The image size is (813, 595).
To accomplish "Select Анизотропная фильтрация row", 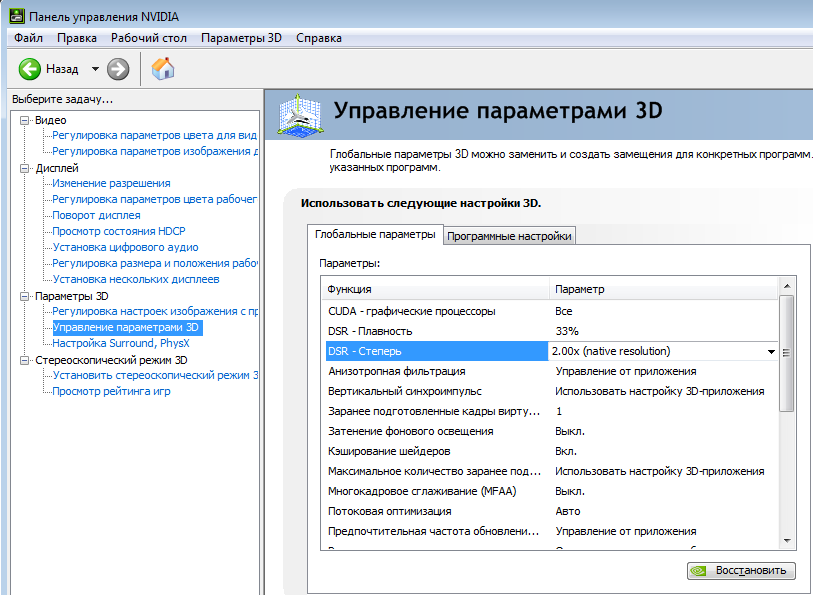I will (x=551, y=372).
